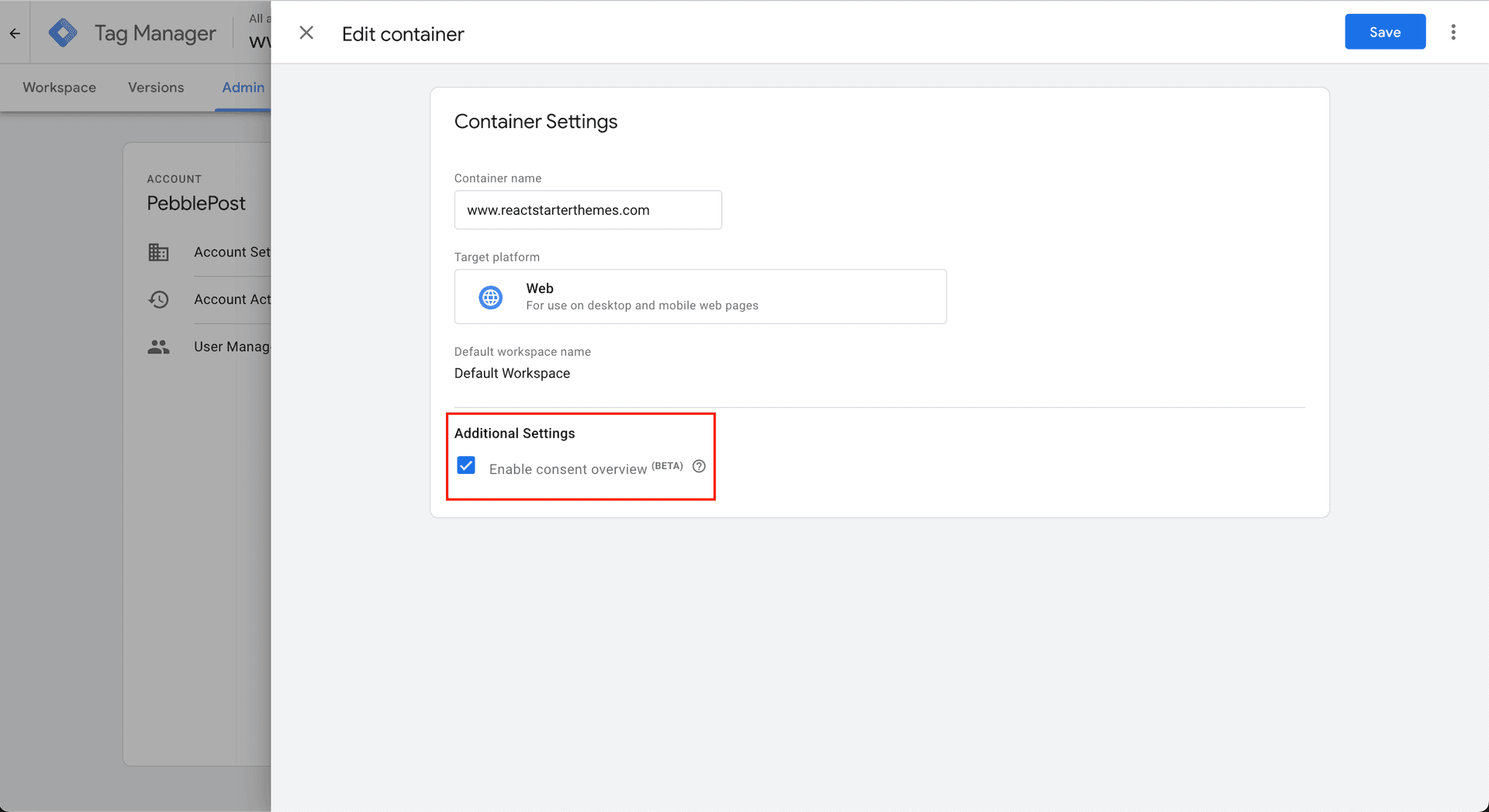Edit the Container name field
This screenshot has height=812, width=1489.
pos(587,209)
